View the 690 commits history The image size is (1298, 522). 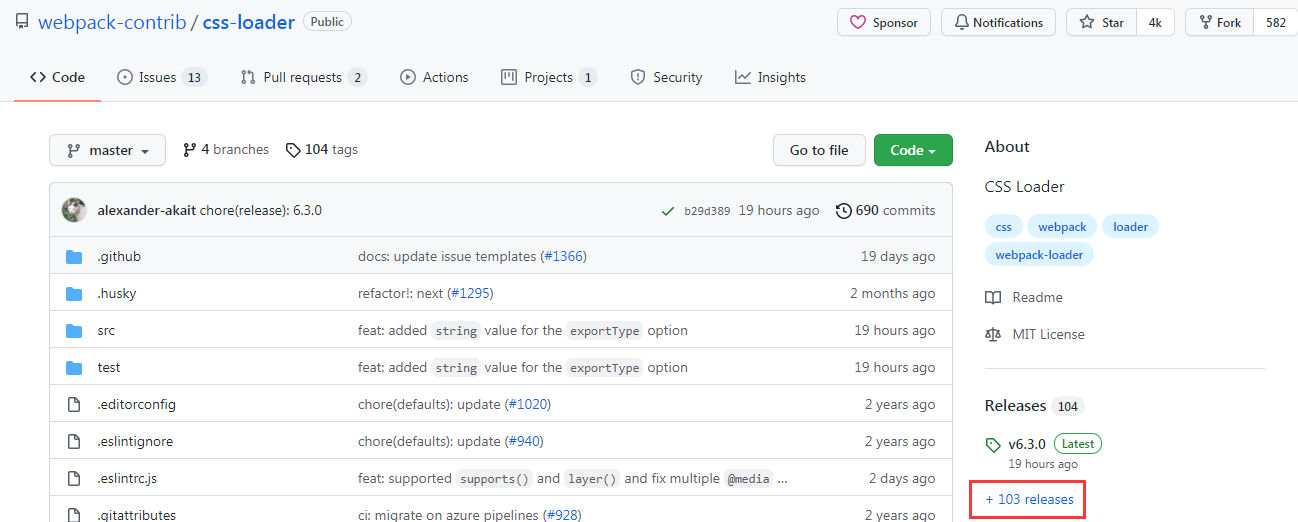[886, 210]
